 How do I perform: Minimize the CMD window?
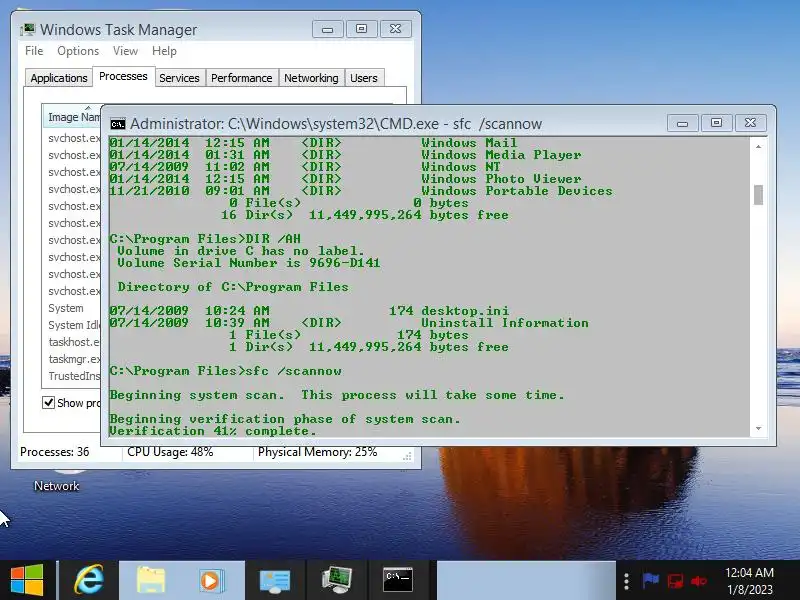(683, 123)
